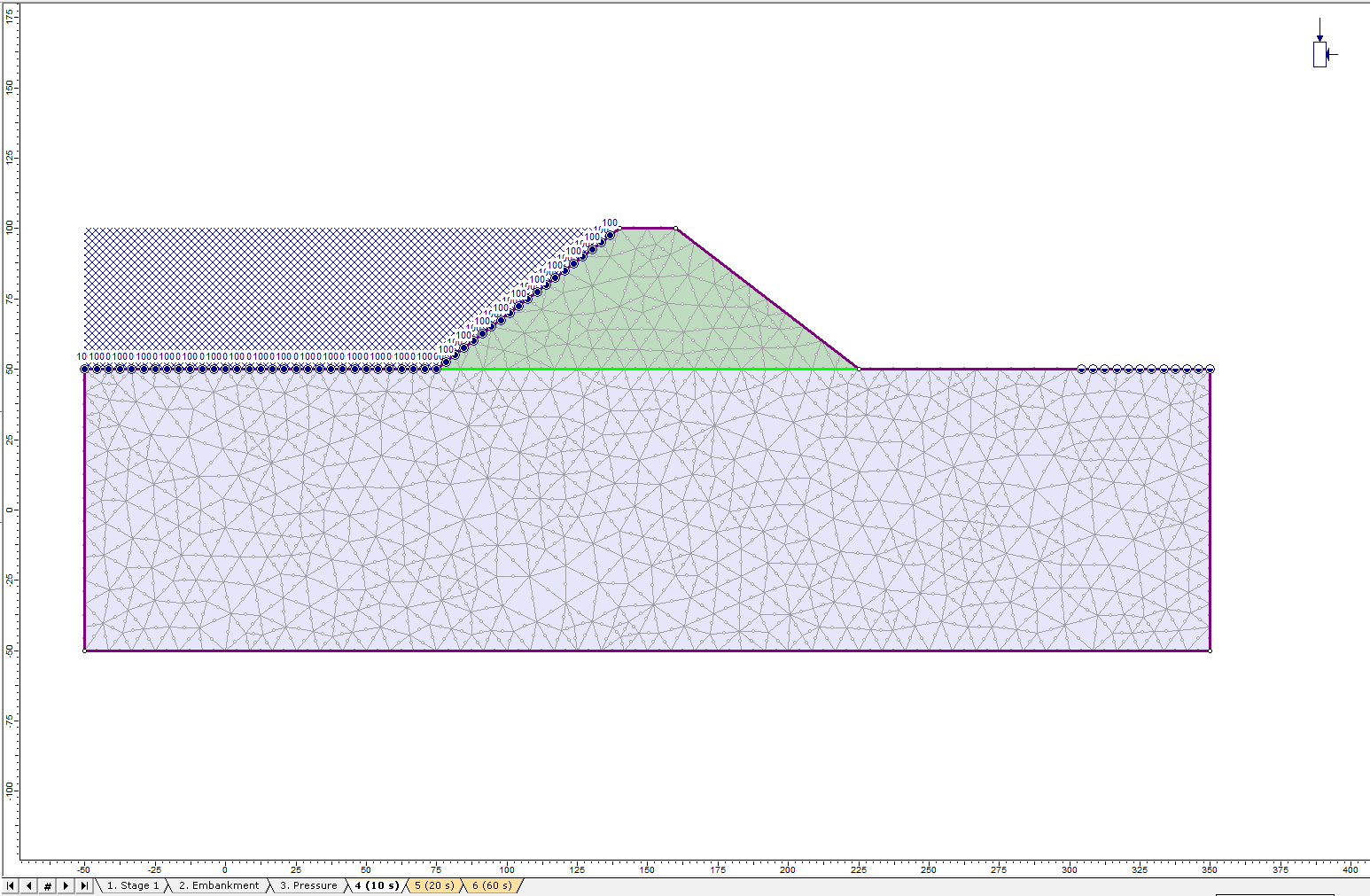The height and width of the screenshot is (896, 1370).
Task: Open the 6 (60 s) stage tab
Action: coord(492,885)
